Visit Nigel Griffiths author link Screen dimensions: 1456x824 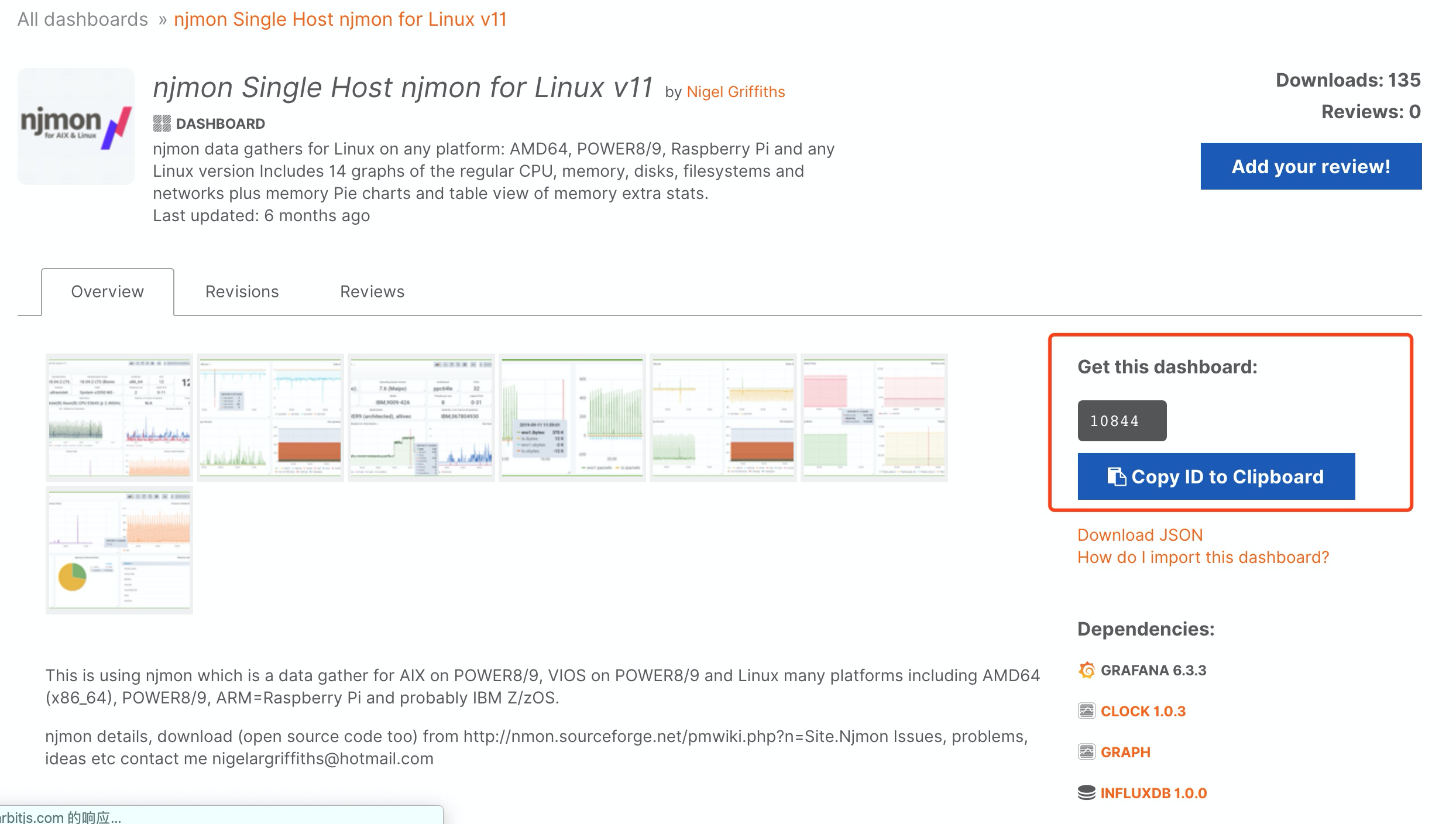point(736,92)
